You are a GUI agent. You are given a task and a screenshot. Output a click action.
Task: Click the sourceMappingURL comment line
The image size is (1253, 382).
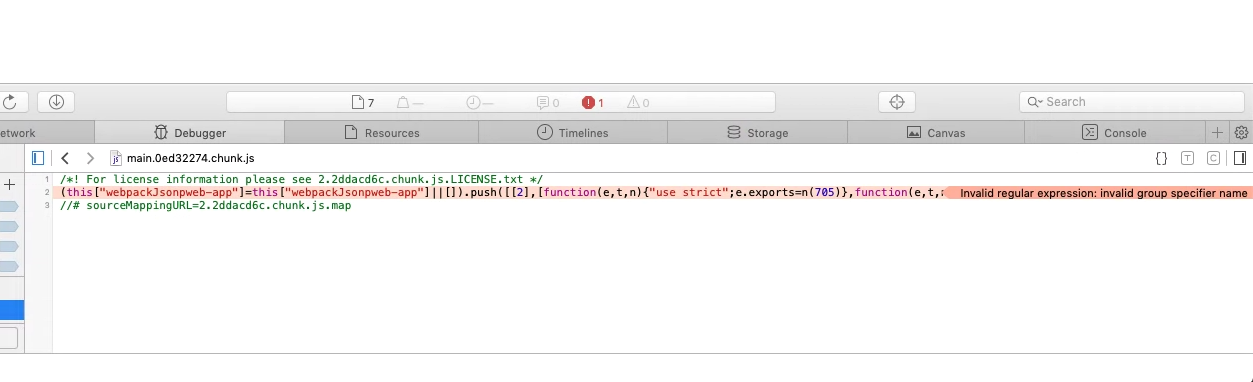205,205
